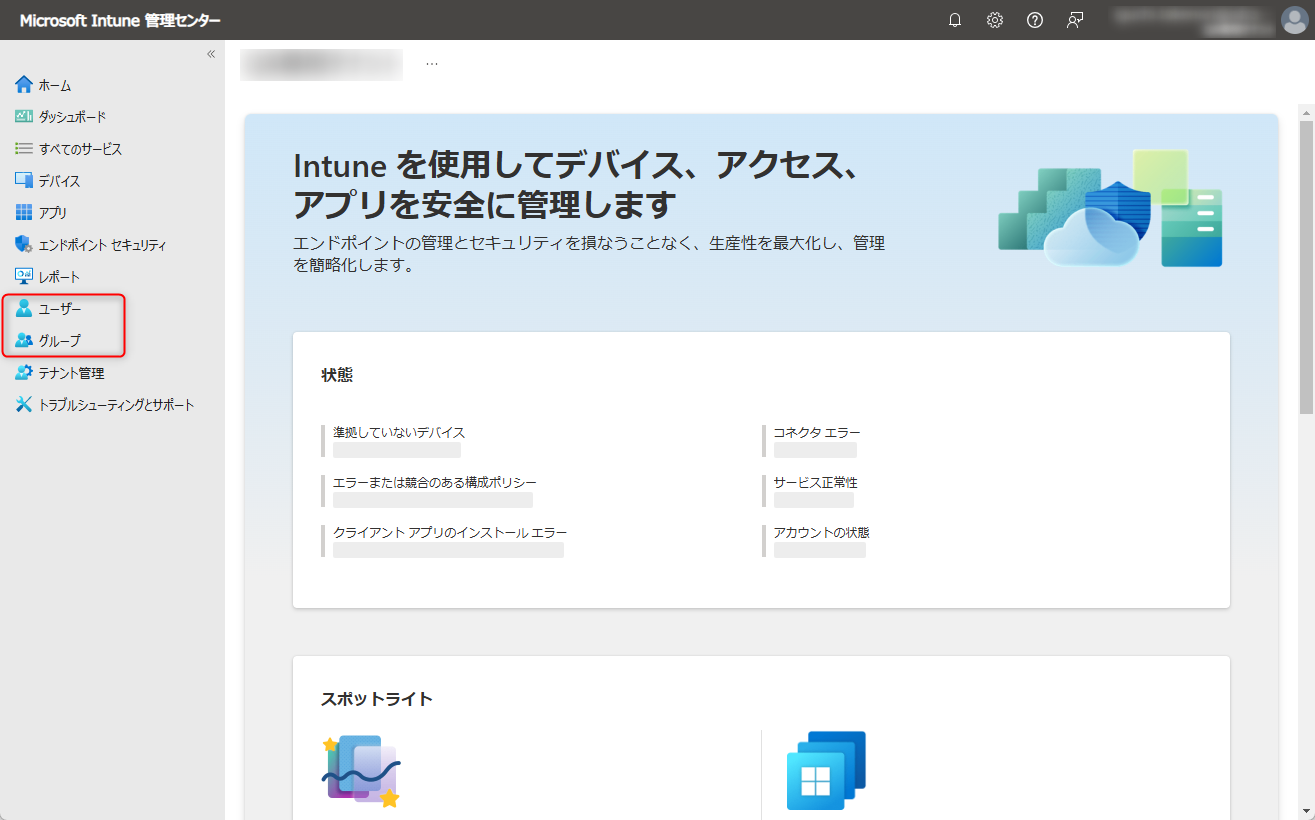Select the エンドポイント セキュリティ shield icon

pyautogui.click(x=24, y=245)
